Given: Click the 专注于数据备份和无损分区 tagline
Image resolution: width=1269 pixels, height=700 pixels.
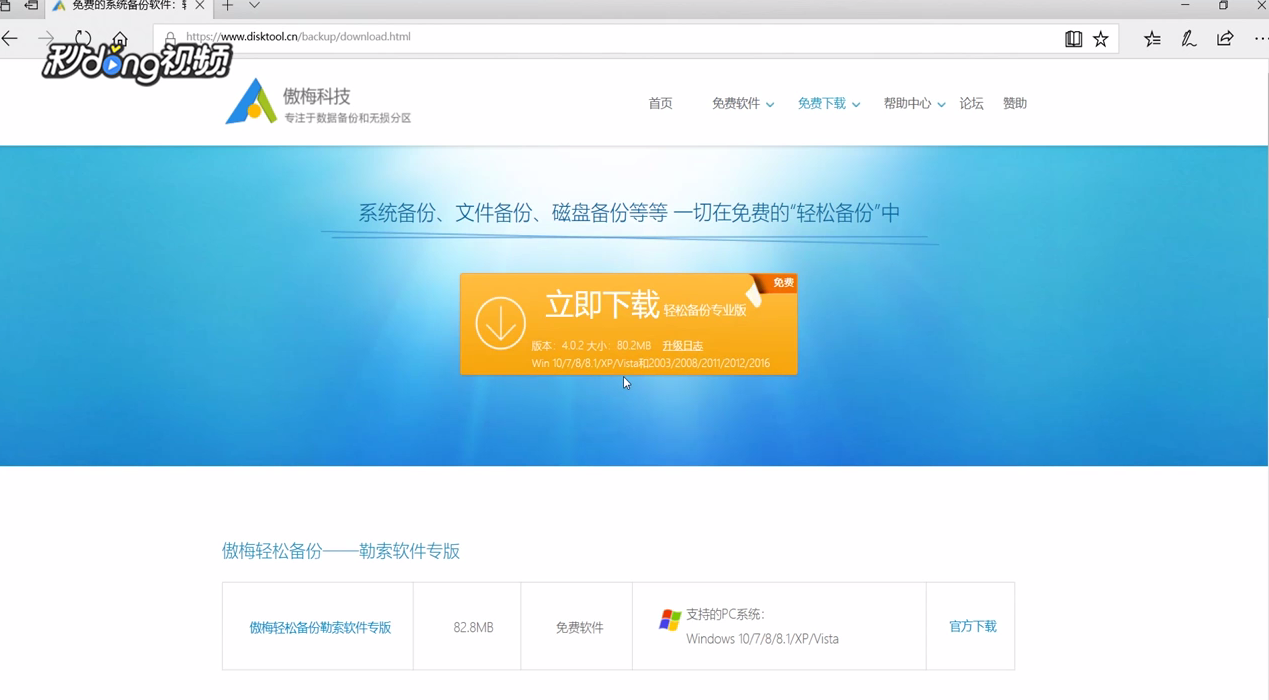Looking at the screenshot, I should coord(347,118).
